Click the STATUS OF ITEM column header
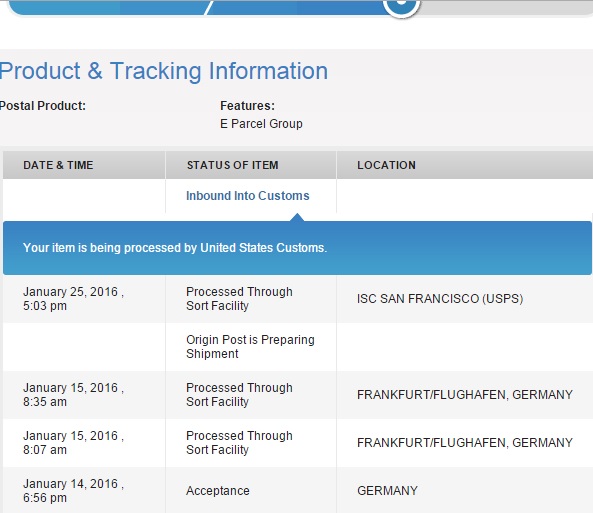This screenshot has height=513, width=593. pyautogui.click(x=232, y=165)
